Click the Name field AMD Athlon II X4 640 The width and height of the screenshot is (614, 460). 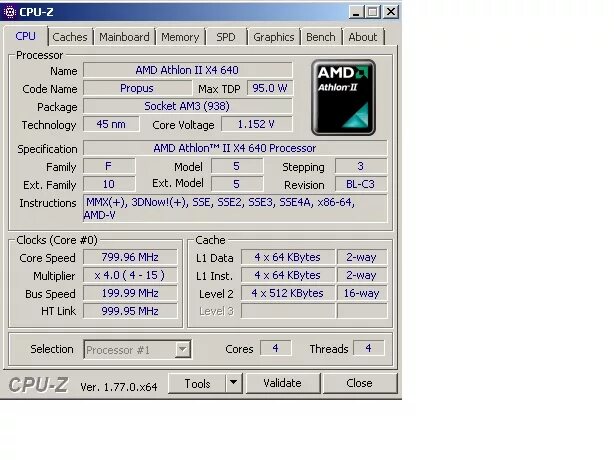[x=188, y=70]
